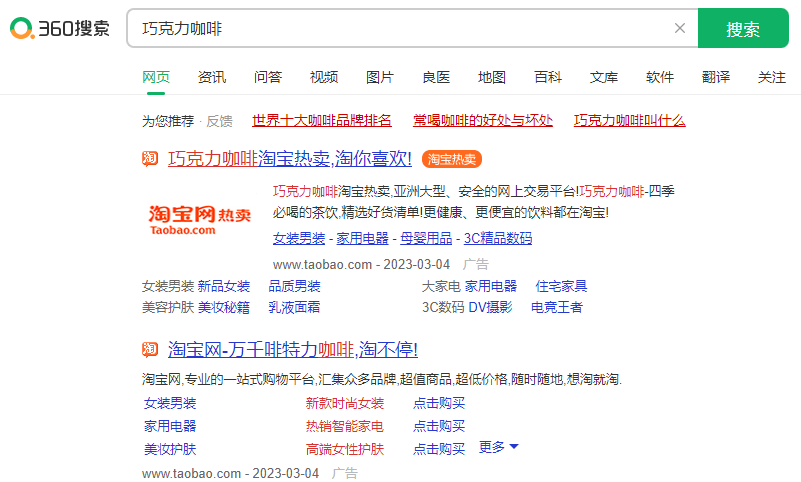
Task: Open suggestion 巧克力咖啡叫什么
Action: 629,120
